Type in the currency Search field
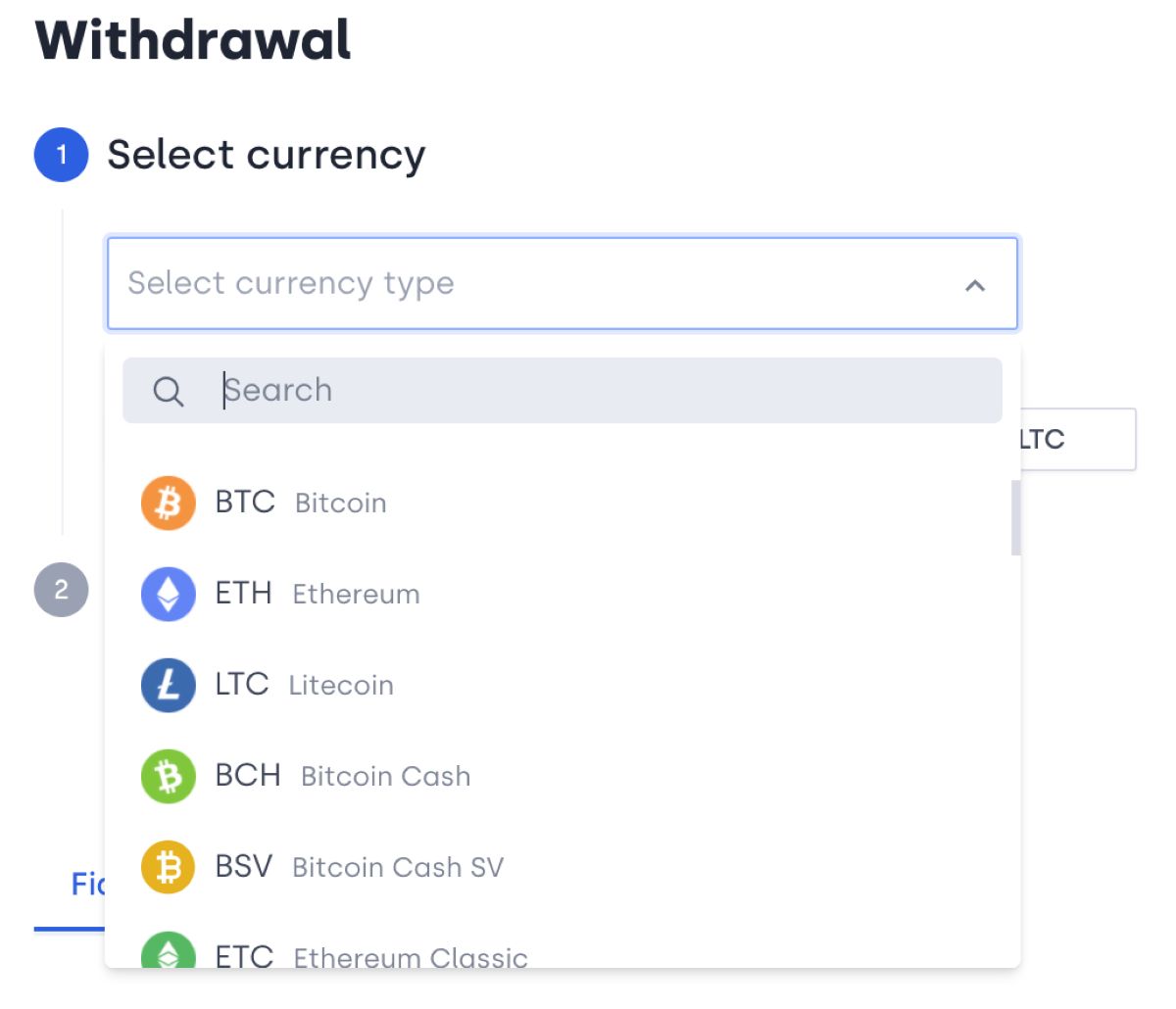Screen dimensions: 1176x1009 (x=588, y=391)
